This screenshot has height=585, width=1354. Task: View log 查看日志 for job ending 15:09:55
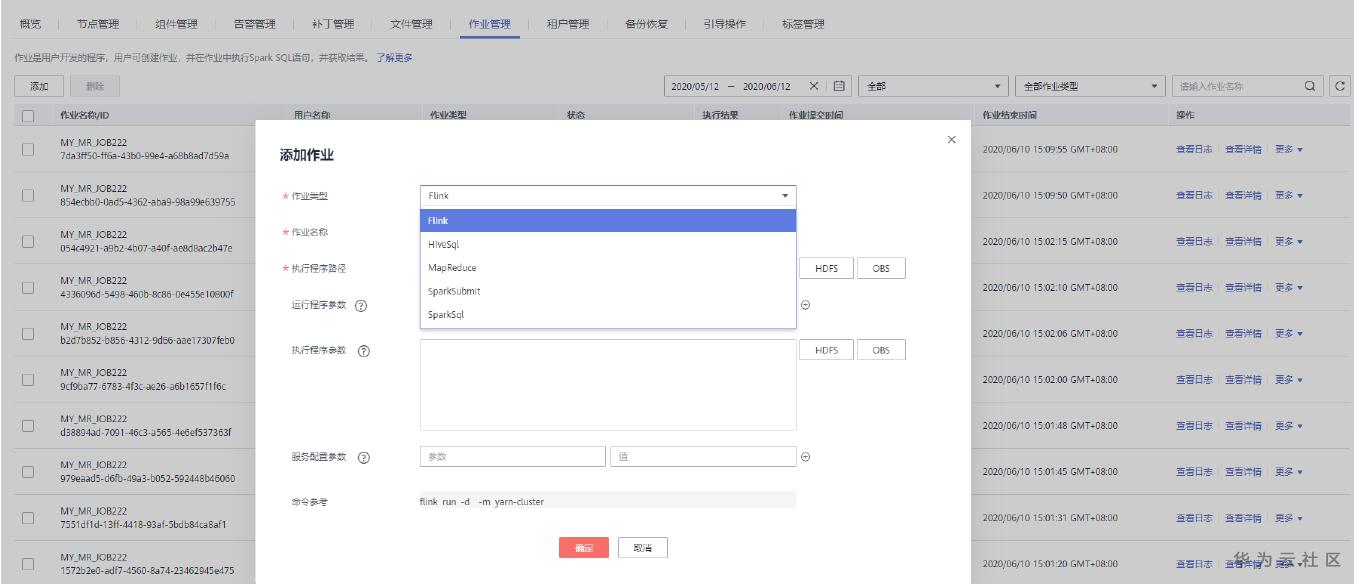[1194, 150]
